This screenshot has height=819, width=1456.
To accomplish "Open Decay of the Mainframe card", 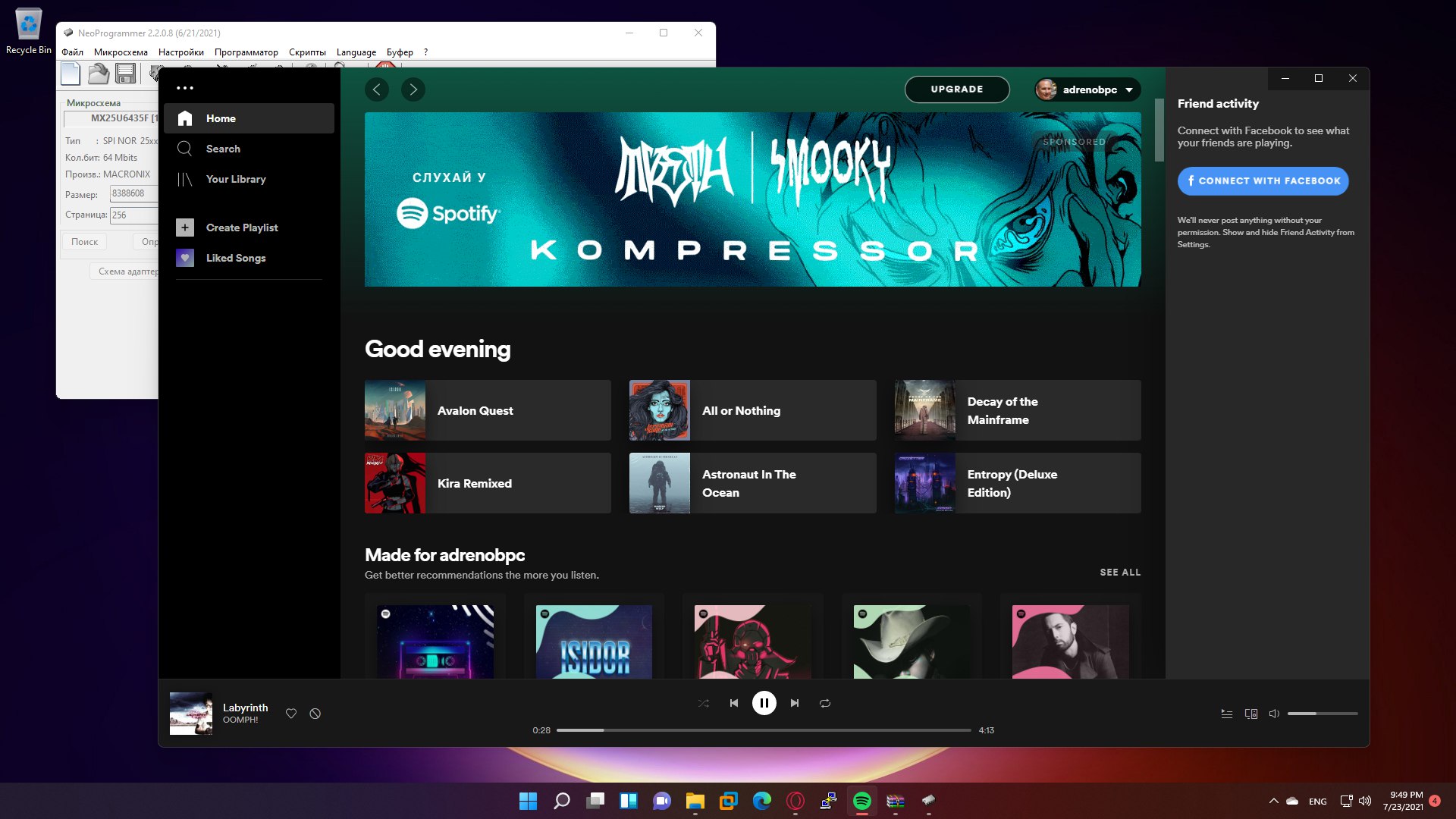I will pos(1018,410).
